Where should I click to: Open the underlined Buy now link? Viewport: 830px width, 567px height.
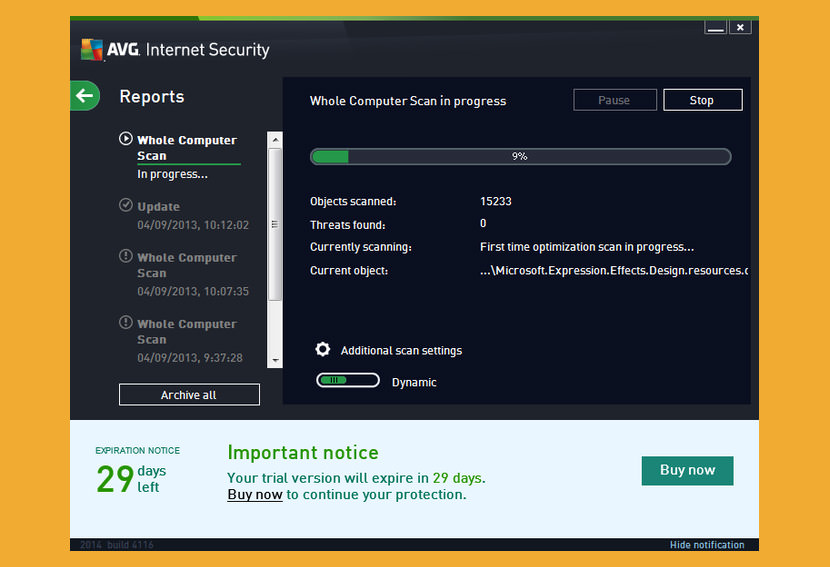pyautogui.click(x=255, y=494)
